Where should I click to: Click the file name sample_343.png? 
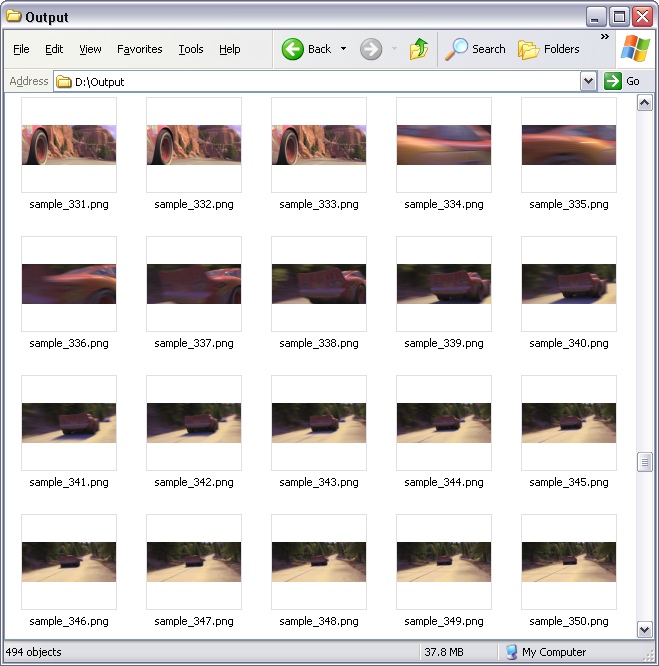click(319, 483)
